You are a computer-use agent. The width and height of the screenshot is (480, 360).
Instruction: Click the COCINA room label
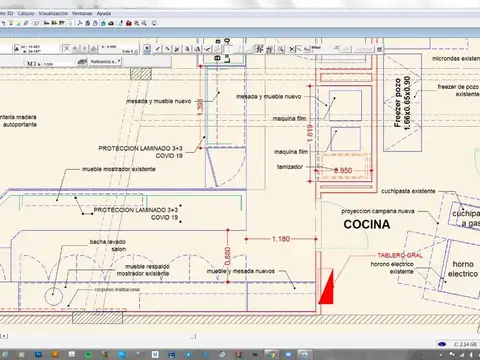tap(367, 224)
